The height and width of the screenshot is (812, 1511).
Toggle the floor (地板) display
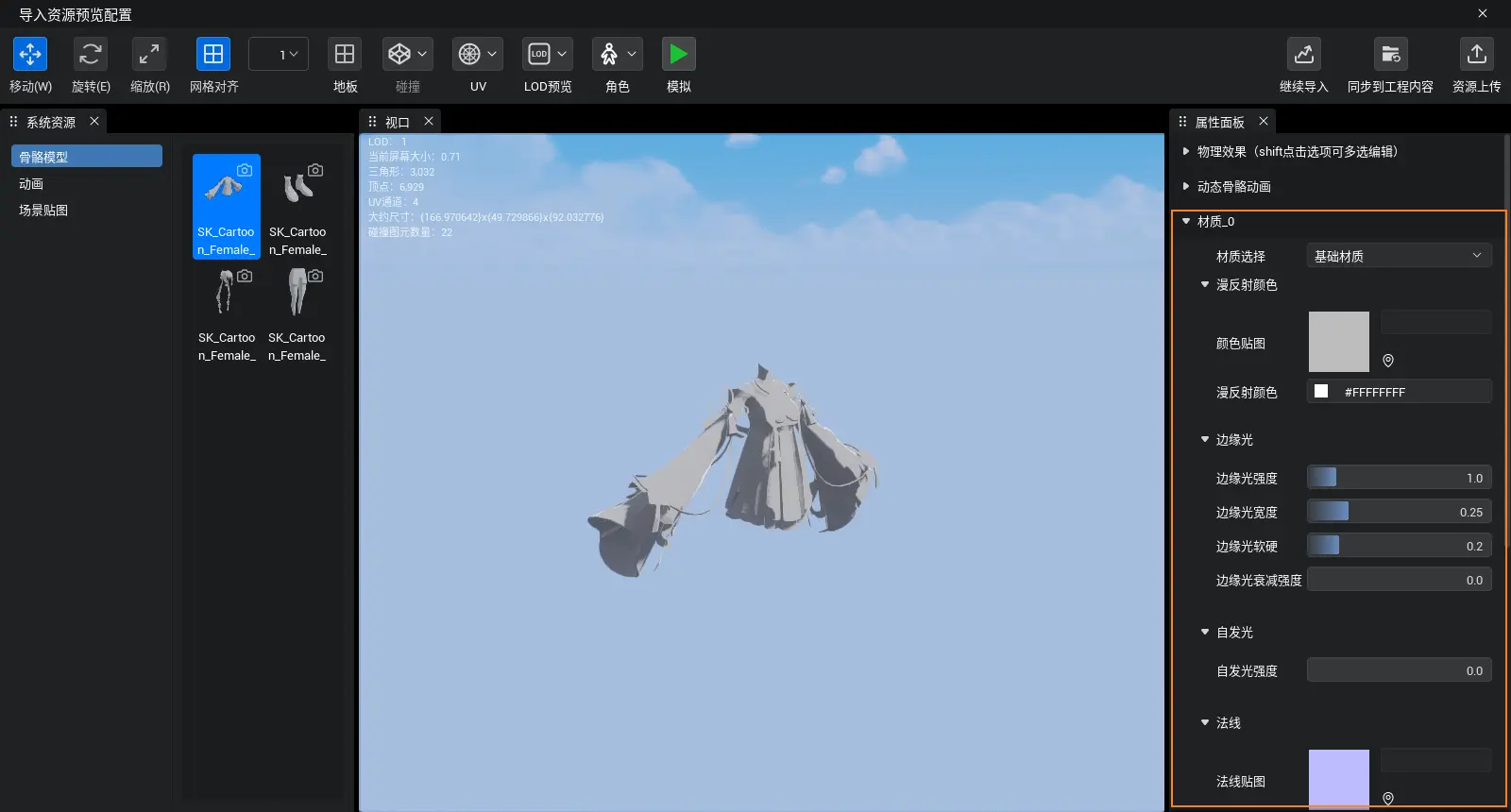click(x=345, y=54)
